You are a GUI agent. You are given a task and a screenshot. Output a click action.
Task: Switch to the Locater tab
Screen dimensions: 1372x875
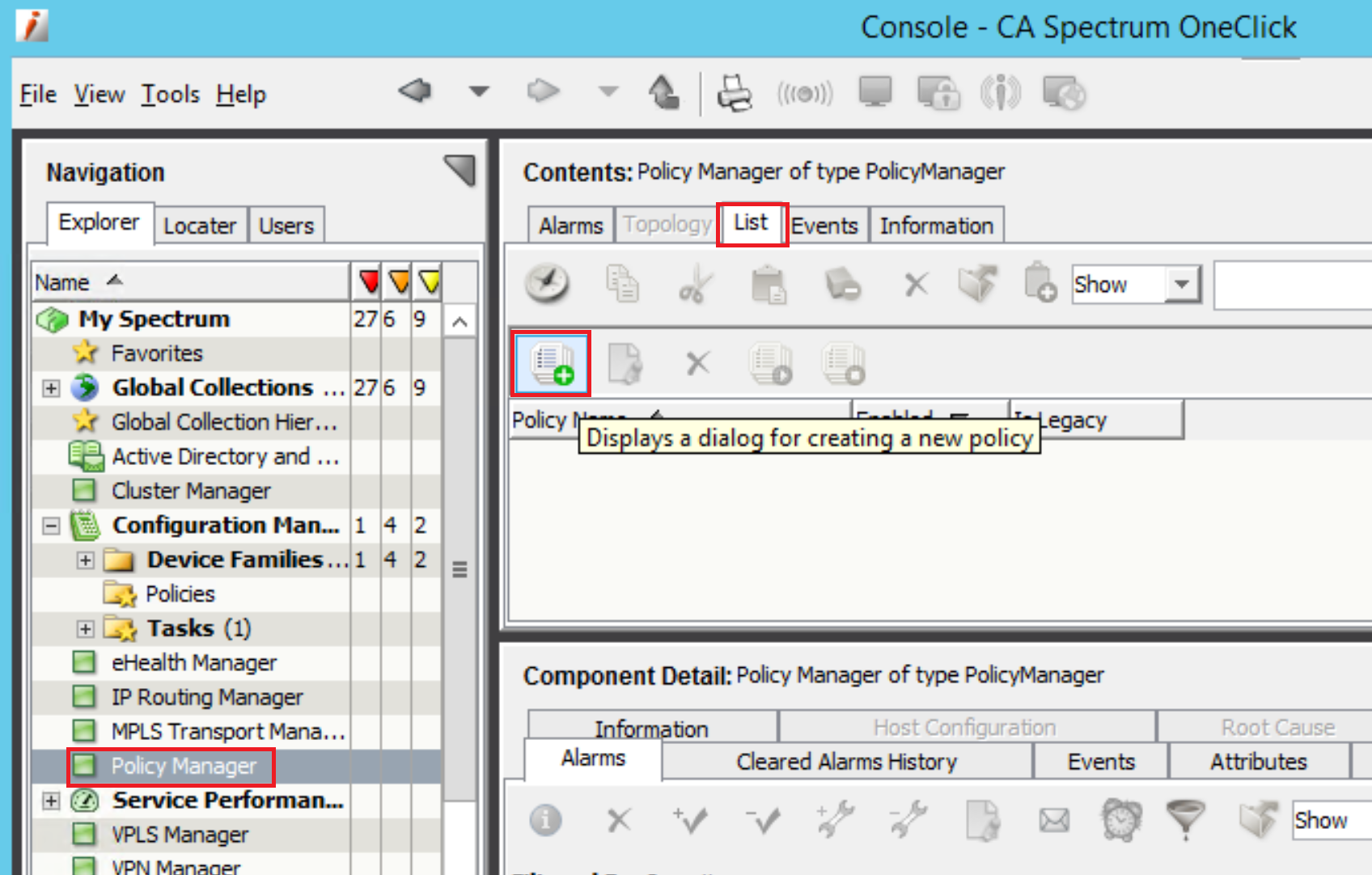pyautogui.click(x=200, y=225)
